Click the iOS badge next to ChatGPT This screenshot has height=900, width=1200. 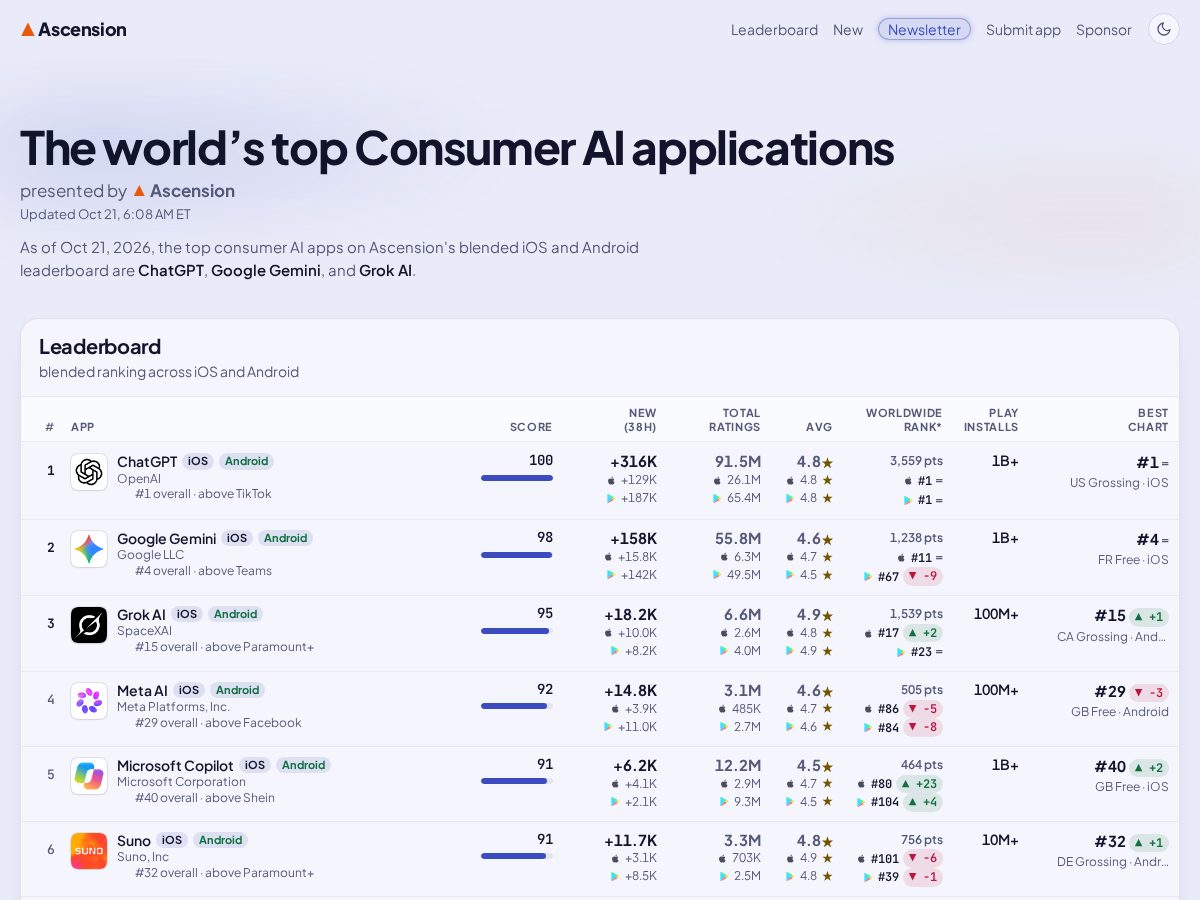click(x=198, y=461)
